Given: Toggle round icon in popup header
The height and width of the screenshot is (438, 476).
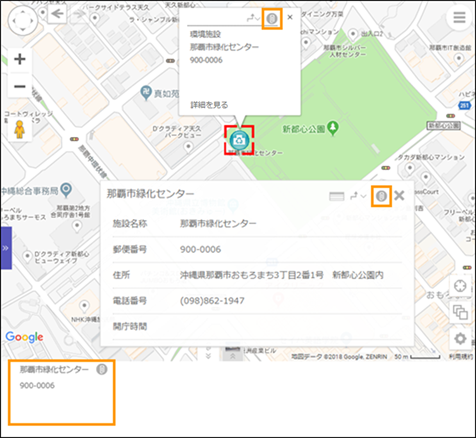Looking at the screenshot, I should click(272, 18).
